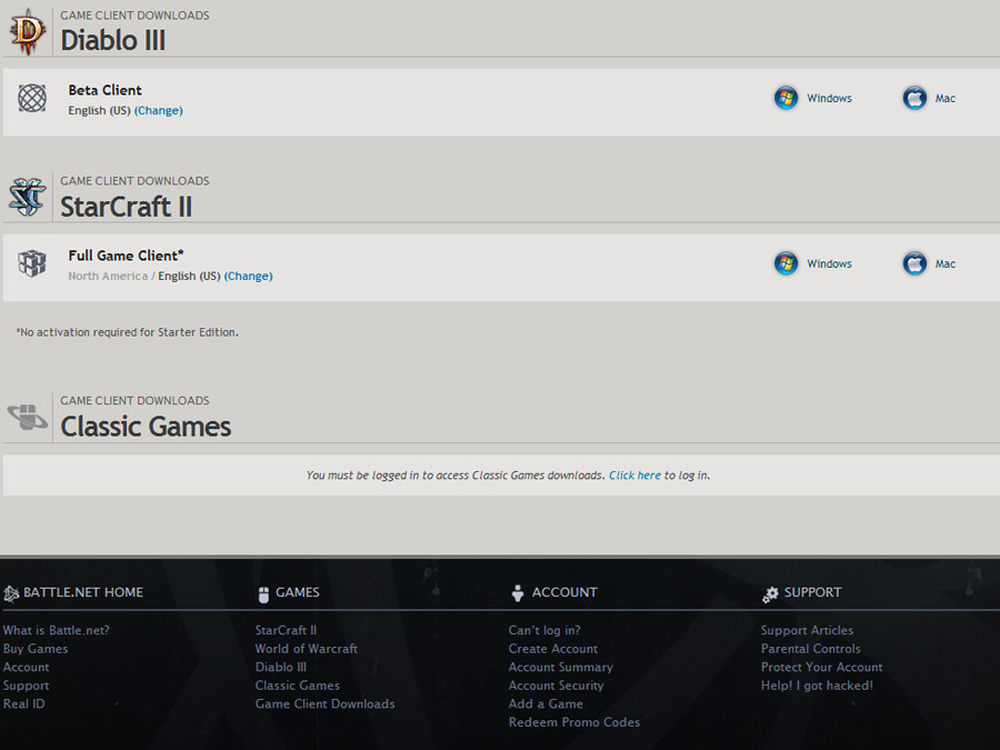Download Diablo III Beta Client for Mac
Screen dimensions: 1000x750
coord(945,98)
